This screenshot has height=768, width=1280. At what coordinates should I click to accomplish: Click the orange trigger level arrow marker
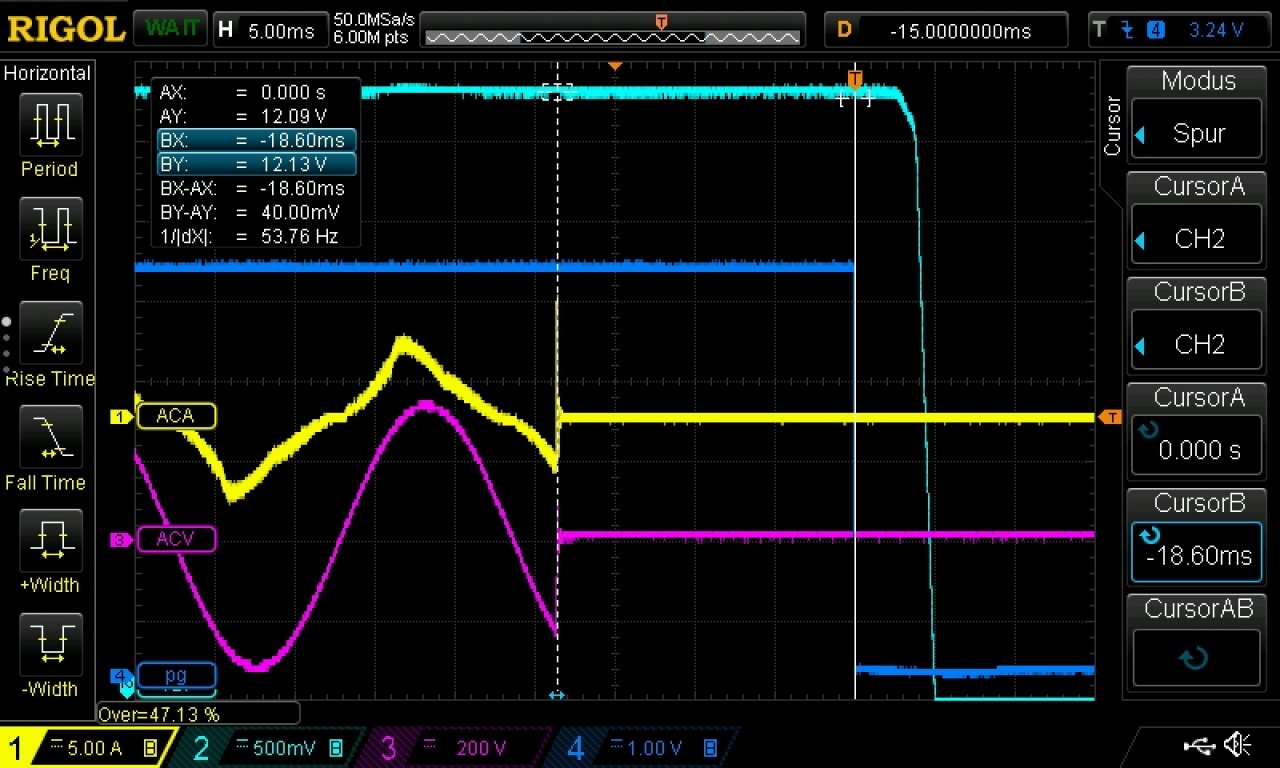(x=1110, y=417)
